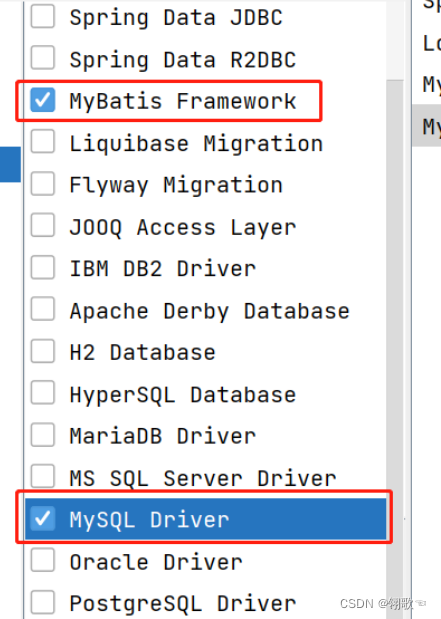Select the IBM DB2 Driver label
441x619 pixels.
(163, 269)
